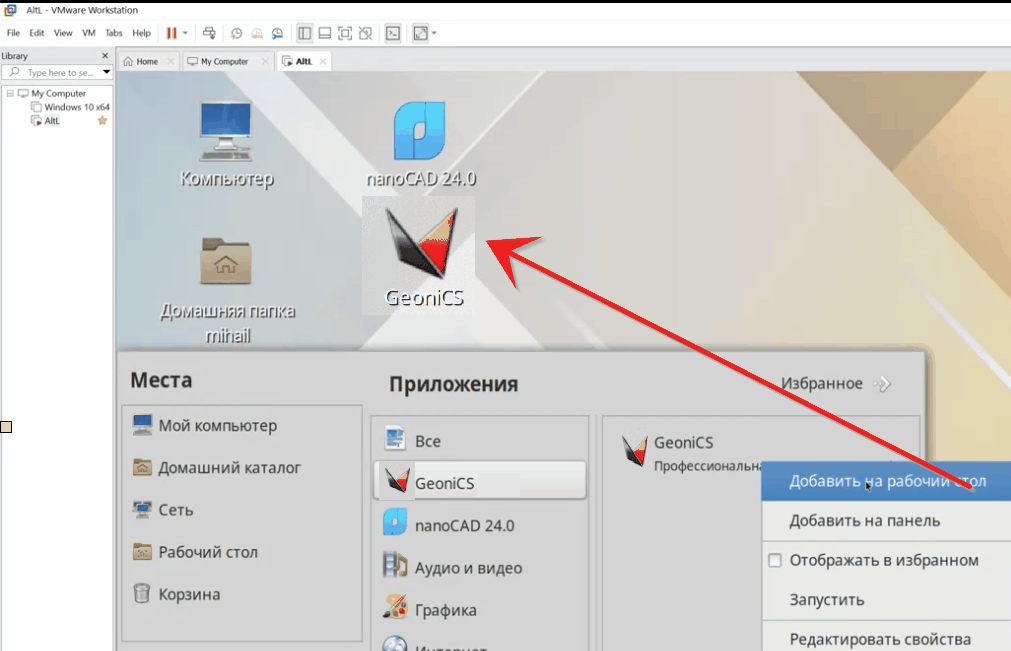The image size is (1011, 651).
Task: Click the Library search input field
Action: (x=58, y=72)
